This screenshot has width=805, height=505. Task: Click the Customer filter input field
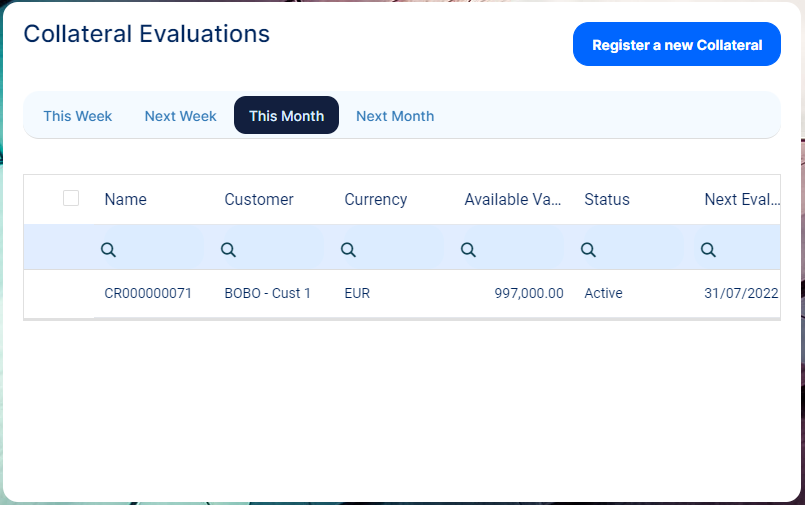pyautogui.click(x=280, y=250)
